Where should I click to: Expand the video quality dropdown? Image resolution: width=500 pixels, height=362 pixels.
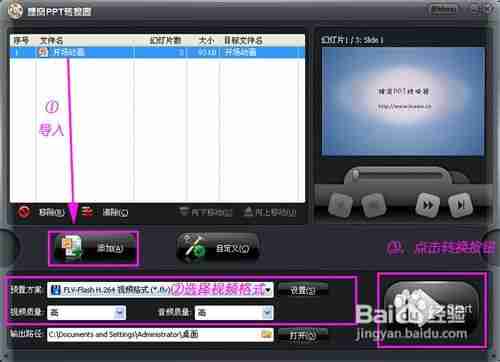(120, 313)
